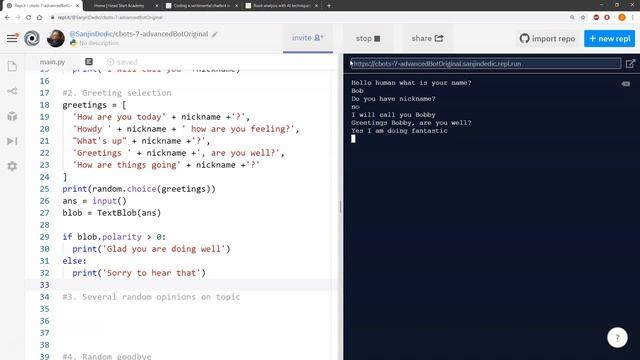Click the Repl.it spiral logo

pyautogui.click(x=32, y=38)
